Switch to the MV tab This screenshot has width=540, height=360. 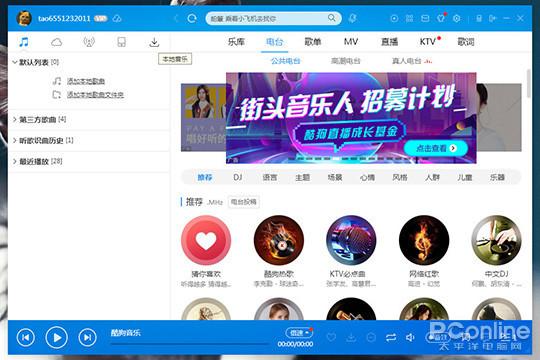pos(351,42)
